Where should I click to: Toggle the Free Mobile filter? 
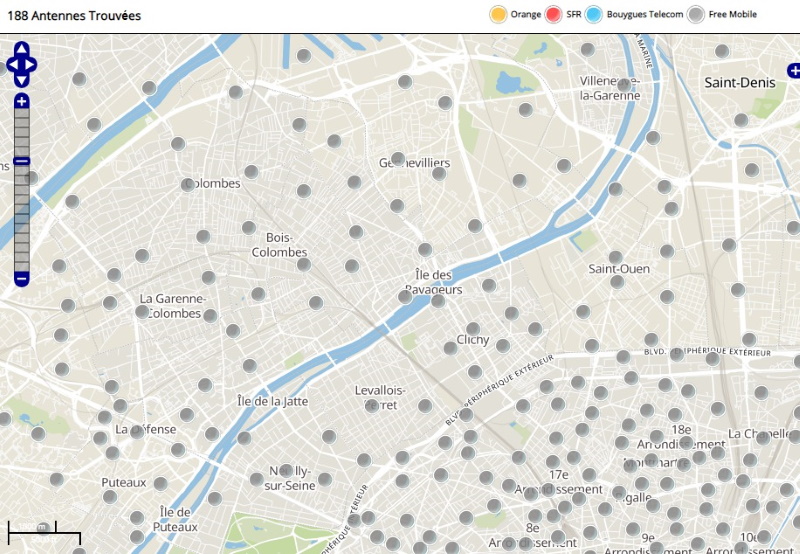pyautogui.click(x=696, y=14)
